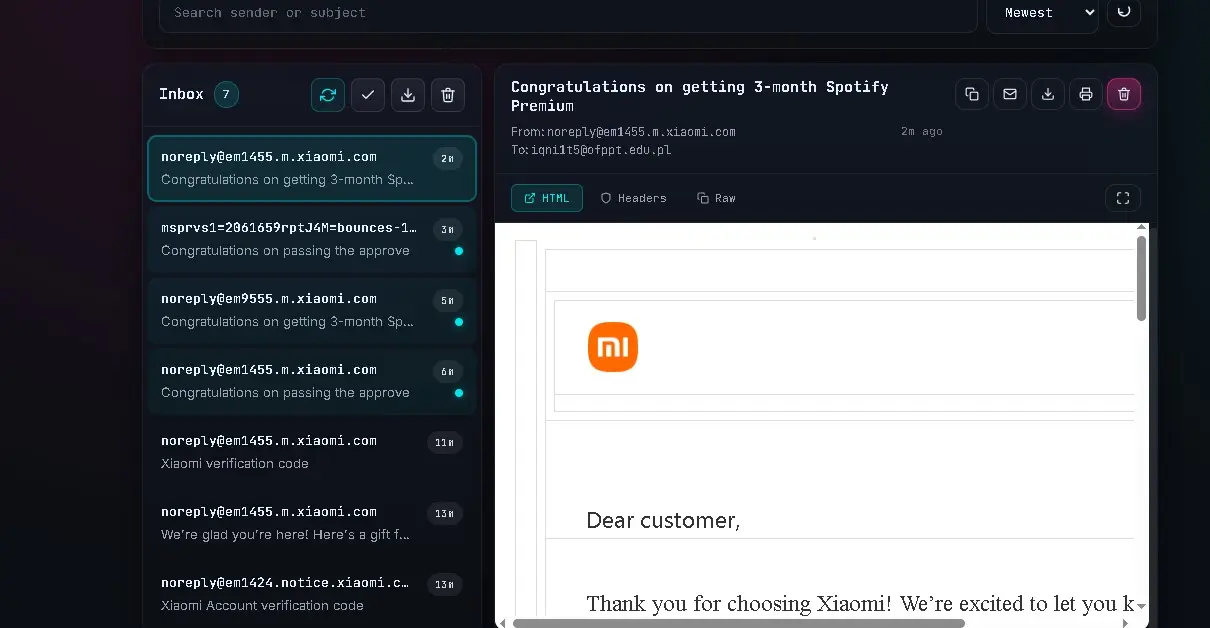Click the scroll right arrow in email view
The height and width of the screenshot is (628, 1210).
[x=1125, y=623]
